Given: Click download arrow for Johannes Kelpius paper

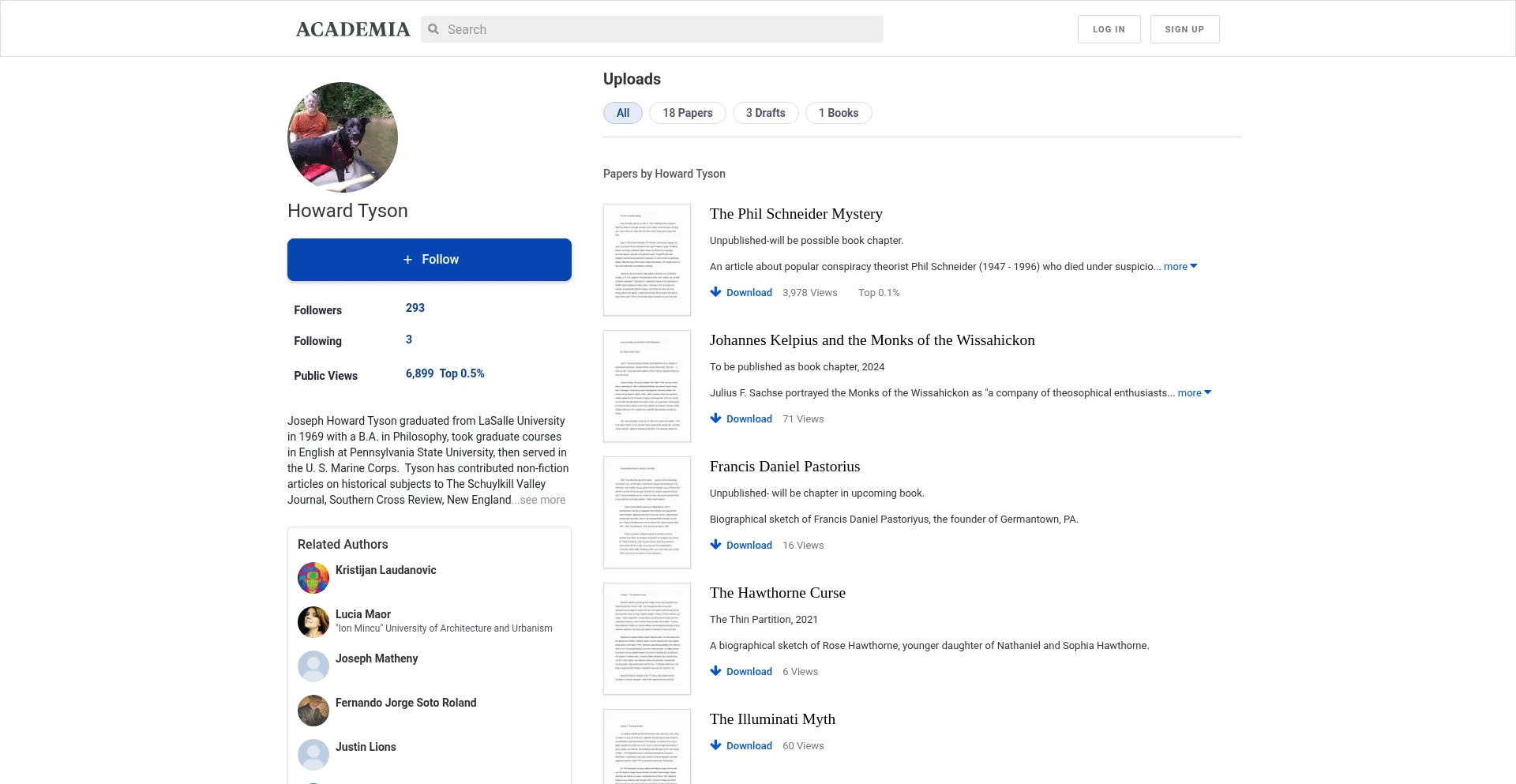Looking at the screenshot, I should pos(715,418).
